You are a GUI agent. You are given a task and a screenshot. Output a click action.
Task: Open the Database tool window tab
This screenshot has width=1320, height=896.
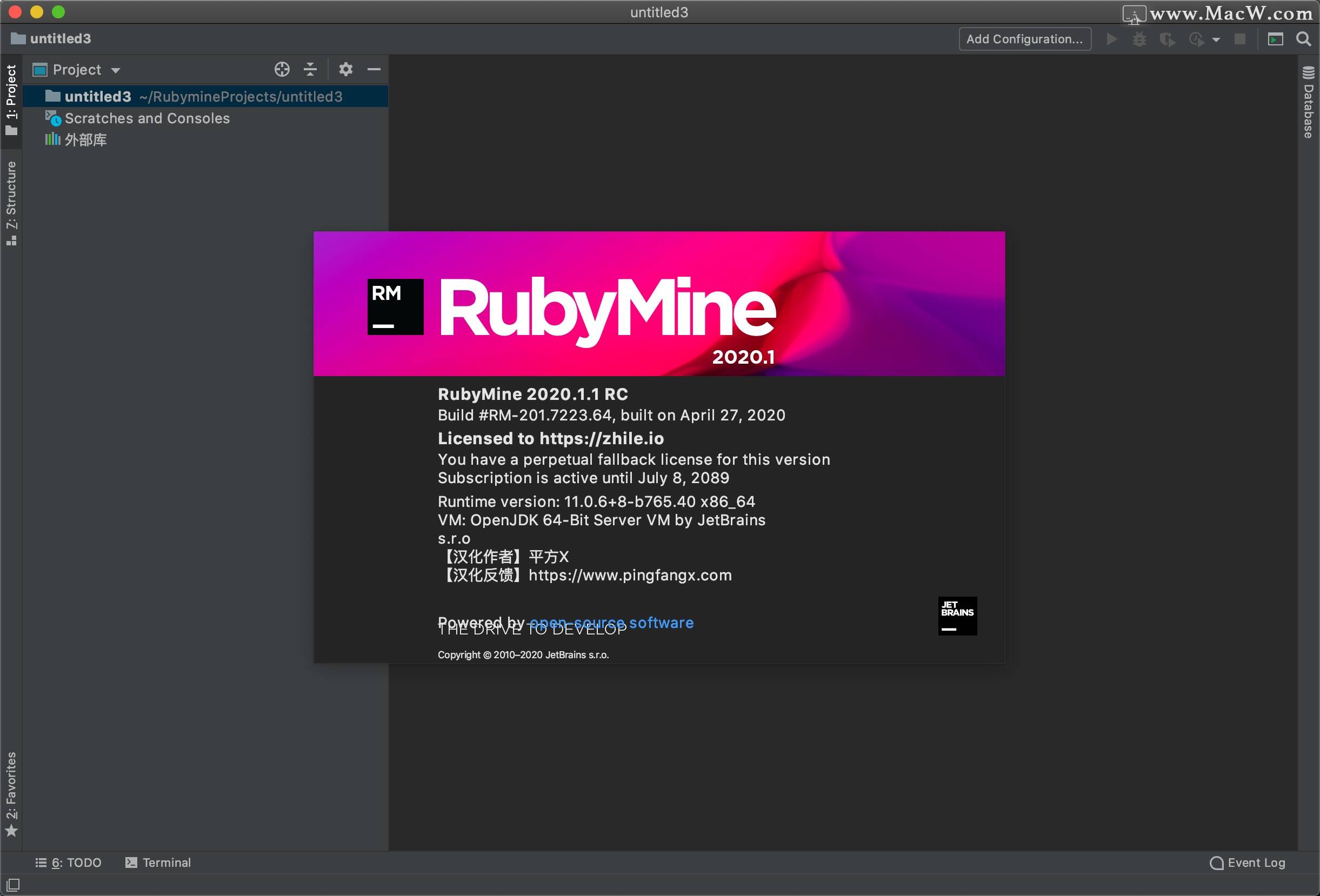pos(1309,103)
